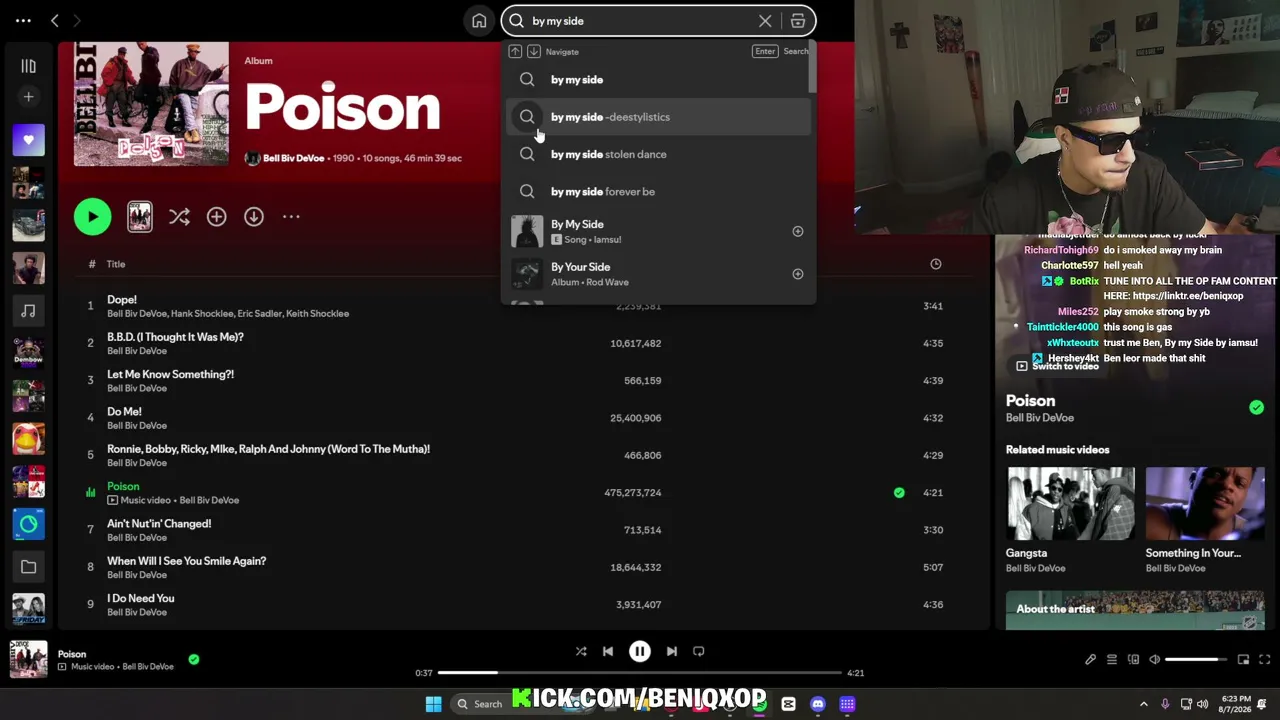1280x720 pixels.
Task: Open the play queue
Action: pos(1112,660)
